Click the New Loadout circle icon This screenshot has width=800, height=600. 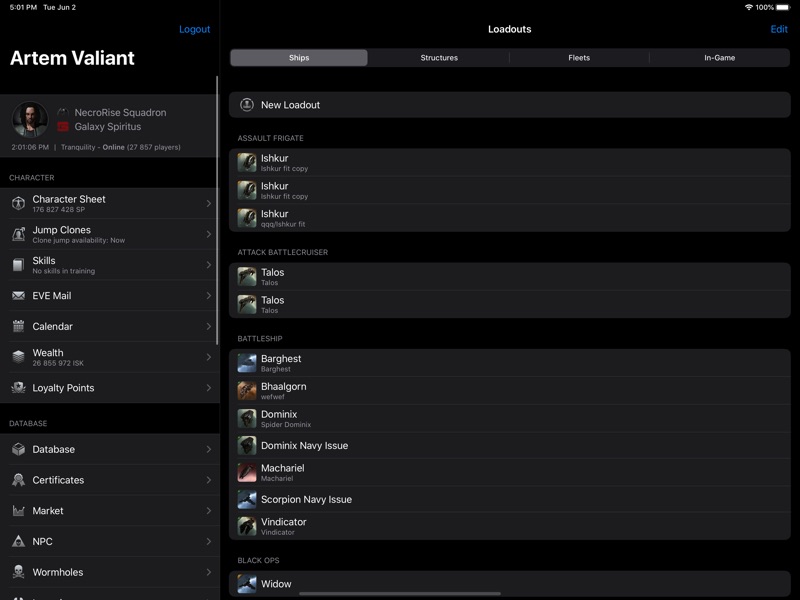[246, 104]
